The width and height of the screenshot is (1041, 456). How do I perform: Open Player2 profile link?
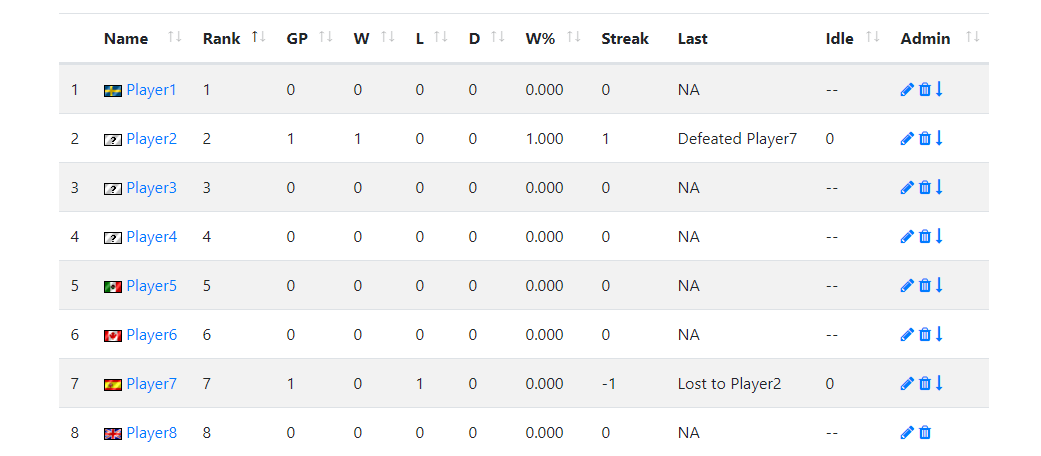(151, 139)
